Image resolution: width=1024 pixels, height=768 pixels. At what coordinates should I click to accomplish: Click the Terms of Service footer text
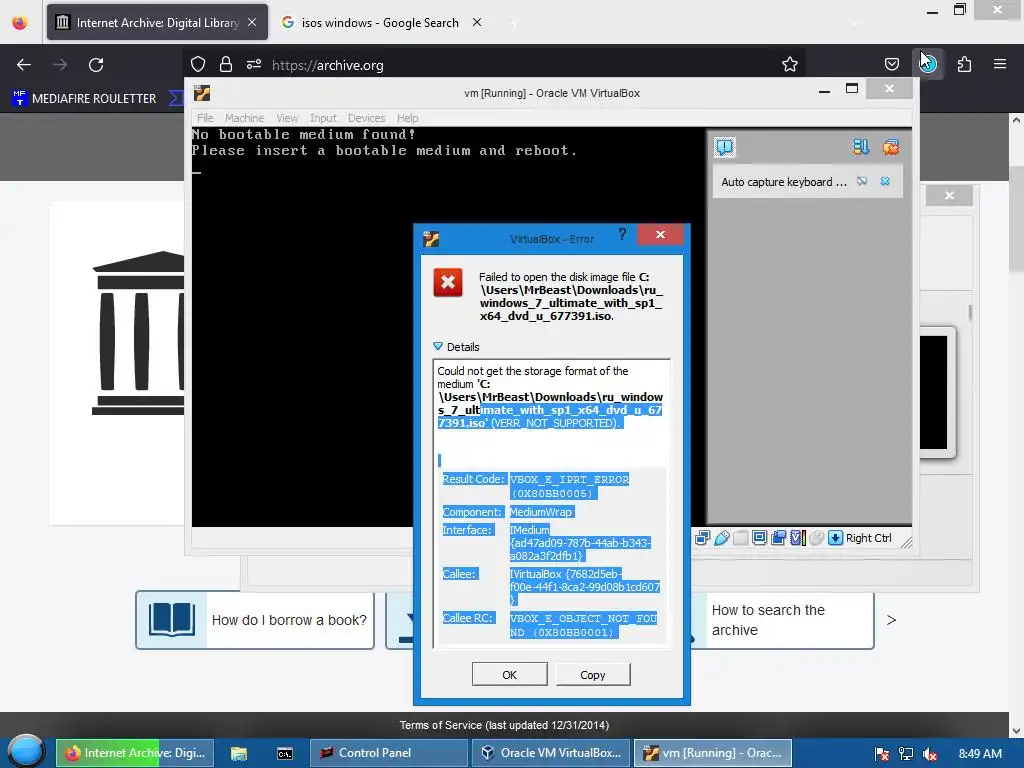(504, 726)
